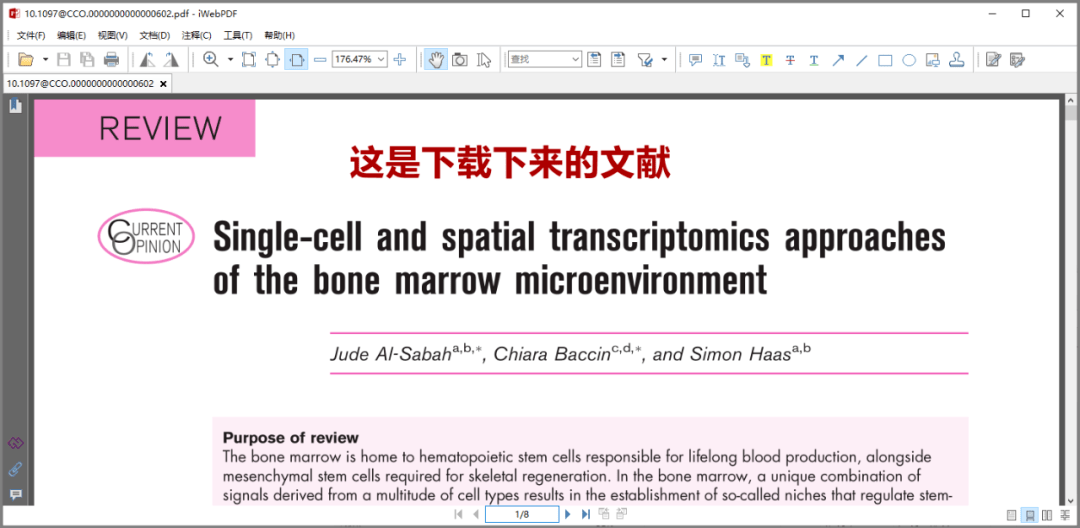Open the zoom percentage dropdown
Screen dimensions: 1080x528
tap(381, 60)
